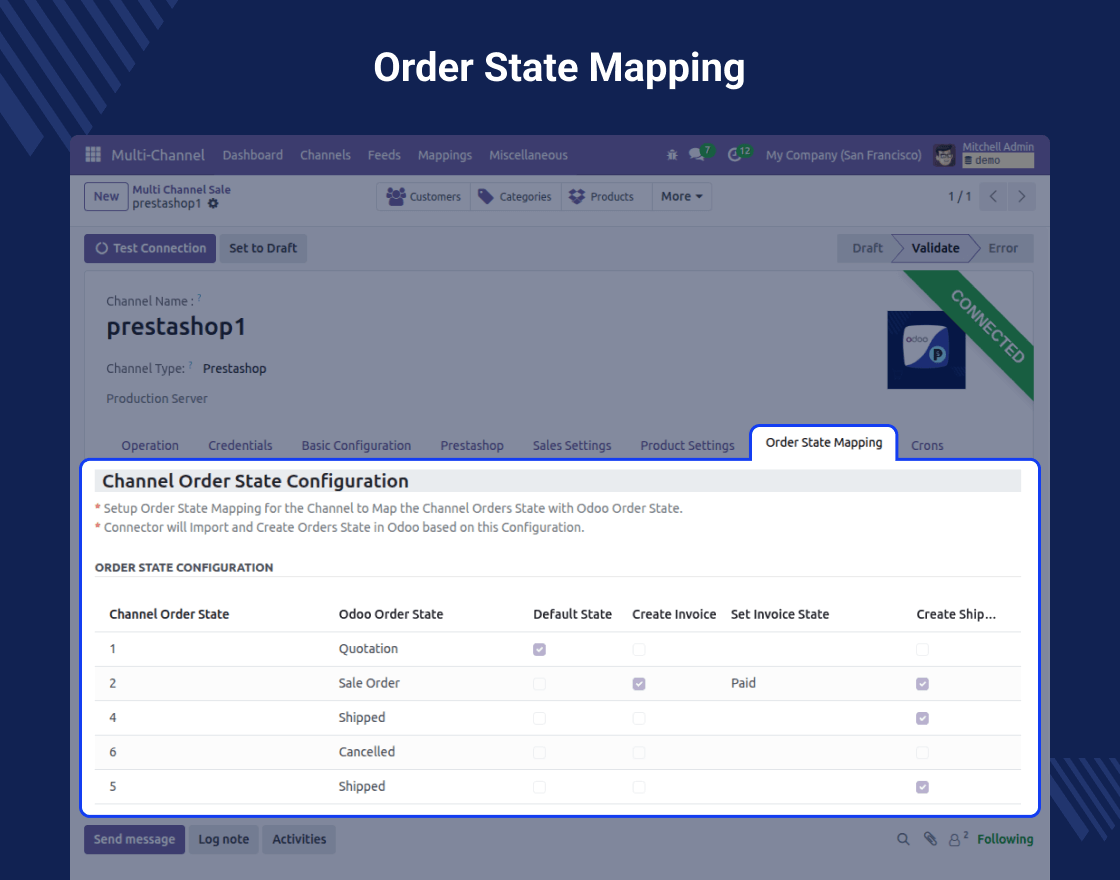Sort by Odoo Order State column header
Screen dimensions: 1120x880
pos(391,614)
